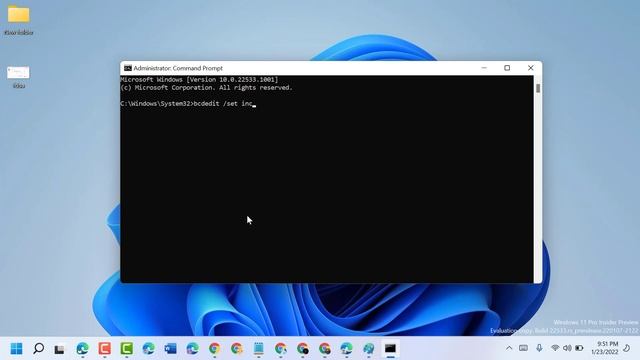Open taskbar Search magnifier
This screenshot has width=640, height=360.
click(38, 349)
